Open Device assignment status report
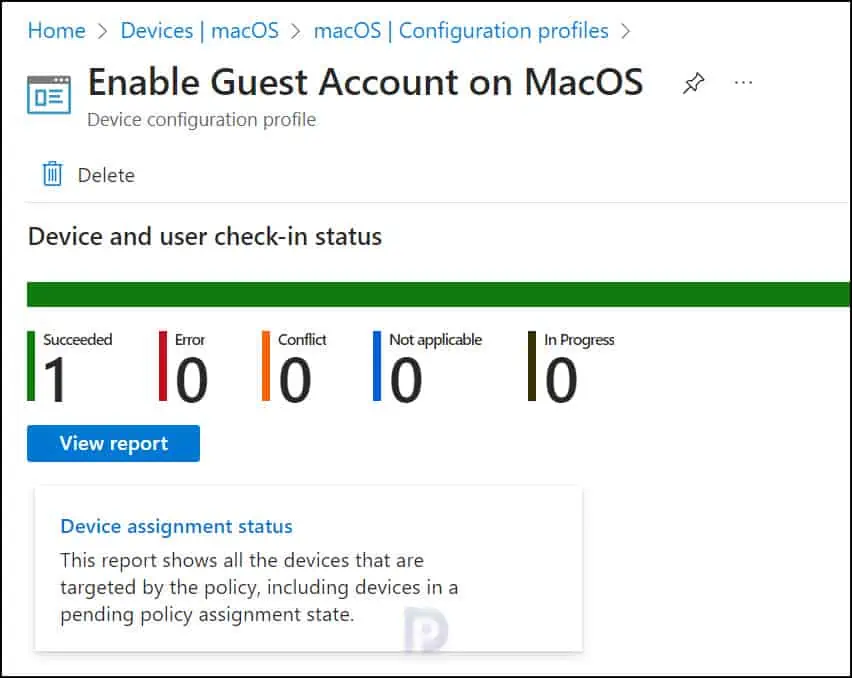852x678 pixels. pos(177,526)
